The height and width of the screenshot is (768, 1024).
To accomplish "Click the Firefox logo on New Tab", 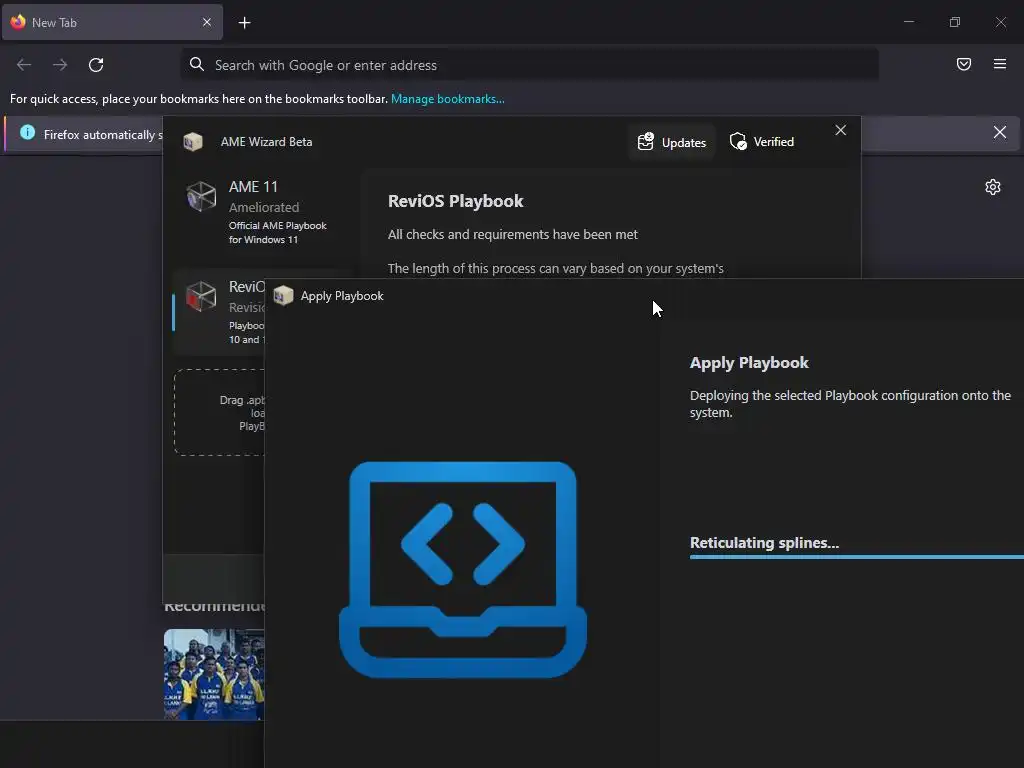I will click(x=18, y=22).
